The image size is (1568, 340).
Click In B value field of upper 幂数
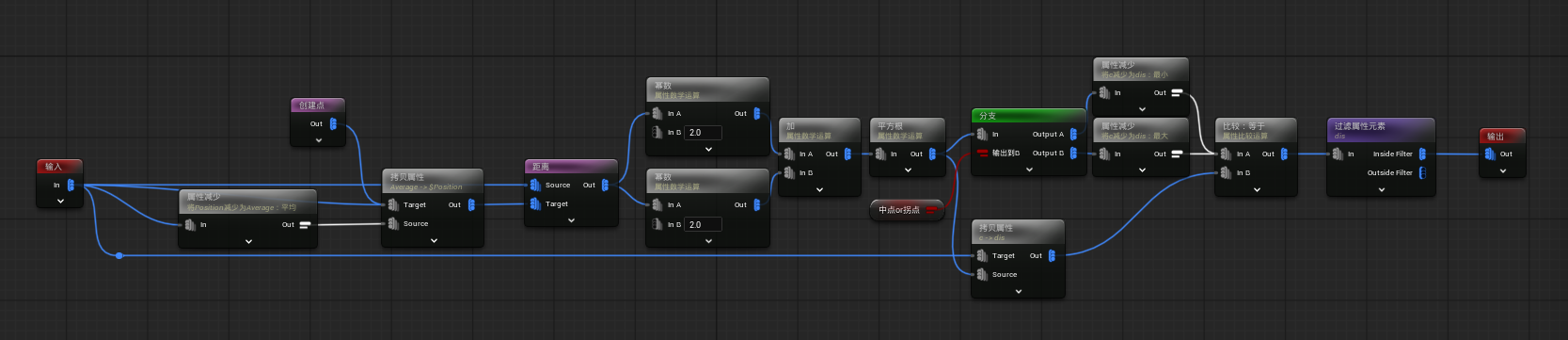pyautogui.click(x=703, y=133)
